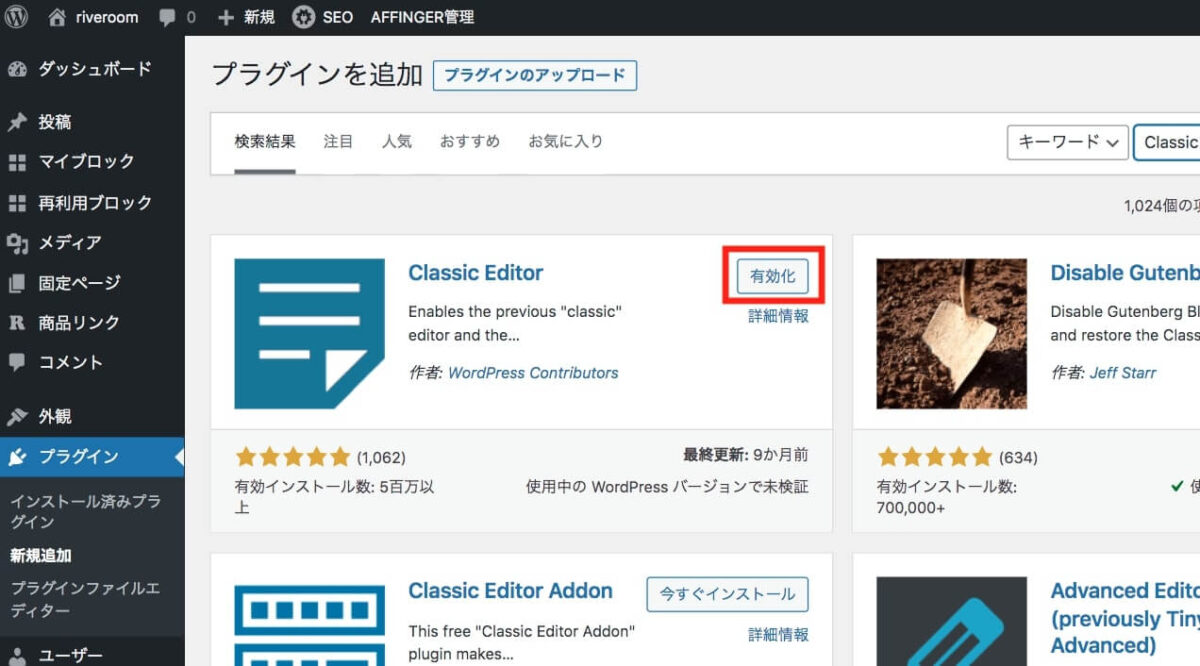Open 詳細情報 for Classic Editor Addon
Viewport: 1200px width, 666px height.
(779, 634)
